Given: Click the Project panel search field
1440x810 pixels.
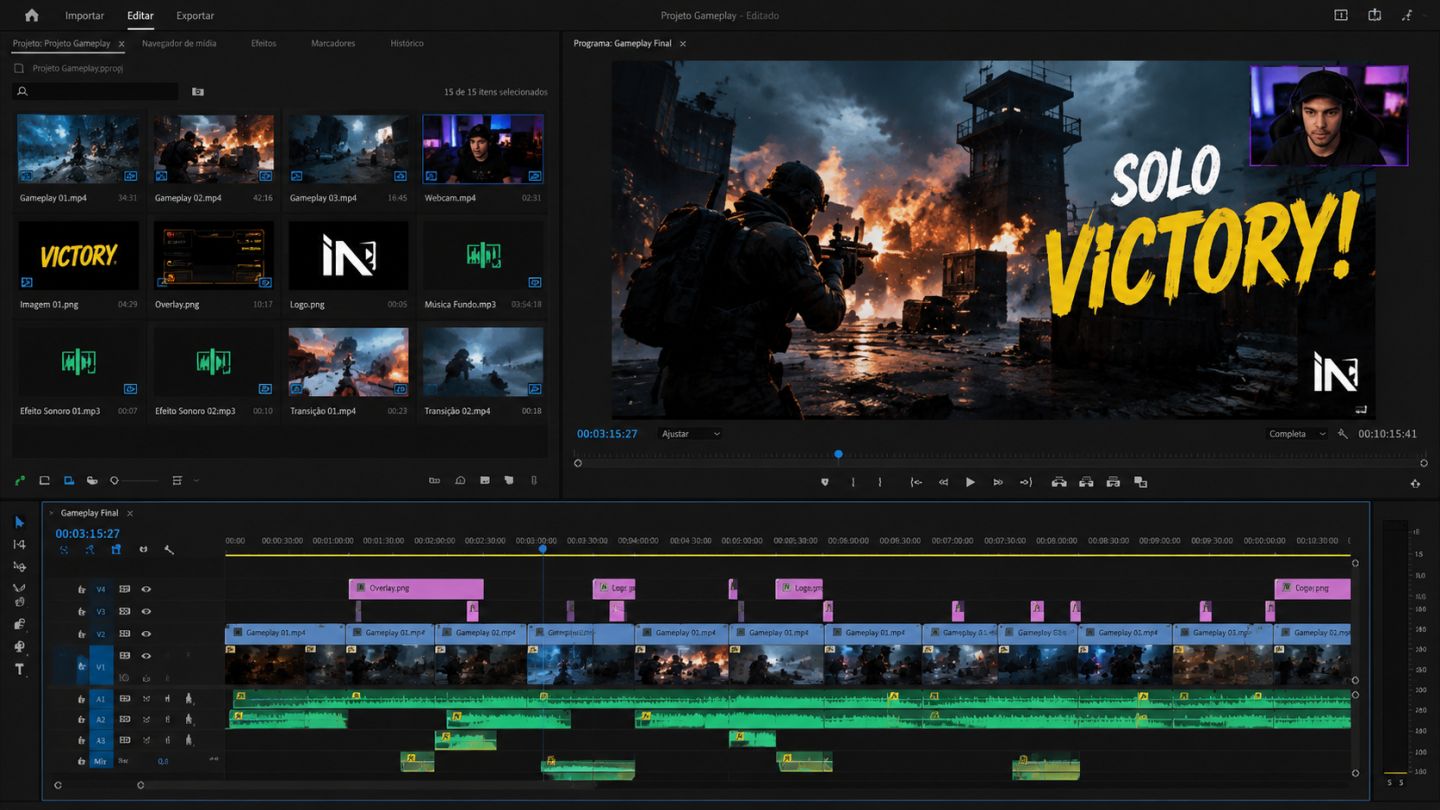Looking at the screenshot, I should click(x=96, y=91).
